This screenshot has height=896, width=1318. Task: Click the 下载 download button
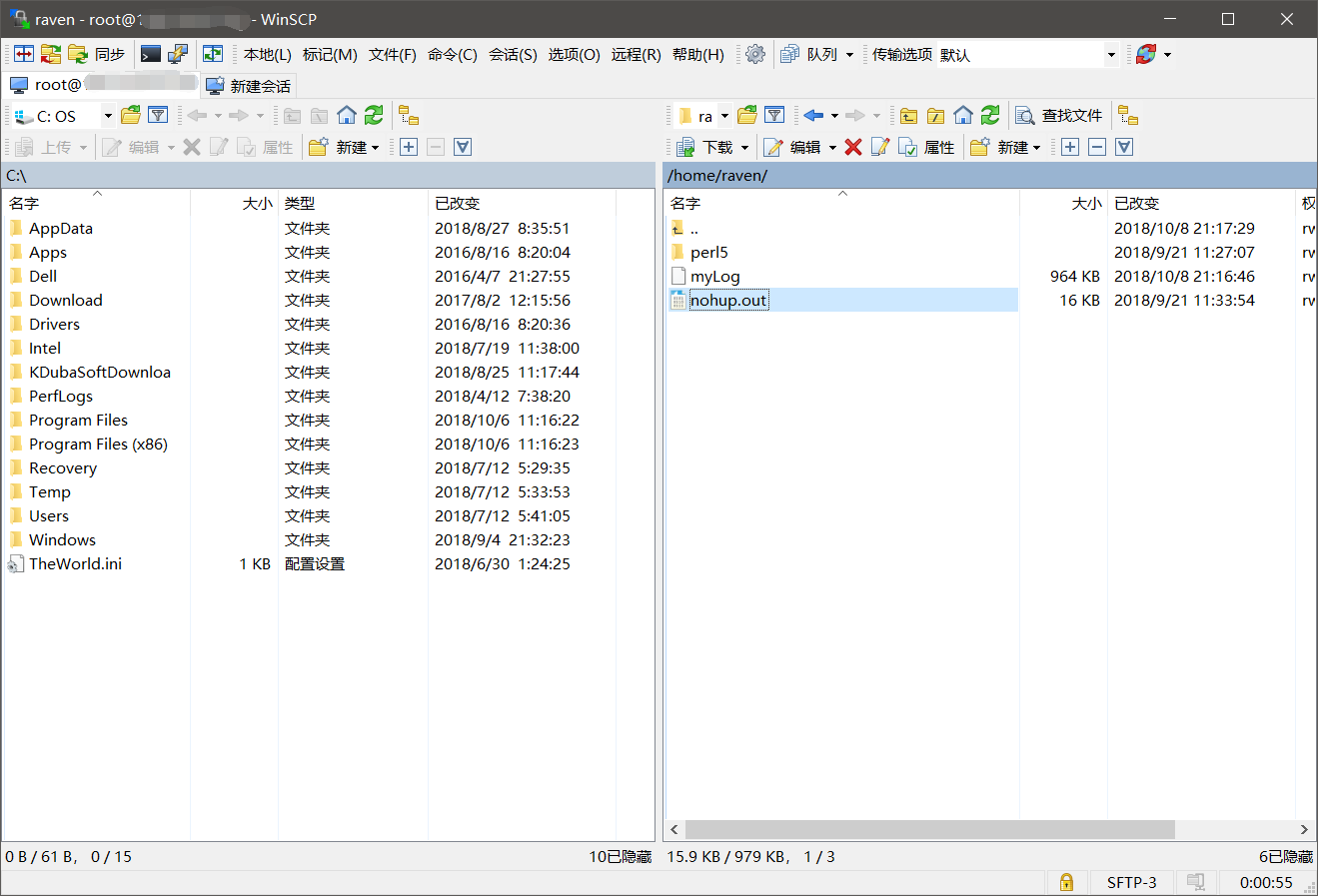[x=705, y=147]
